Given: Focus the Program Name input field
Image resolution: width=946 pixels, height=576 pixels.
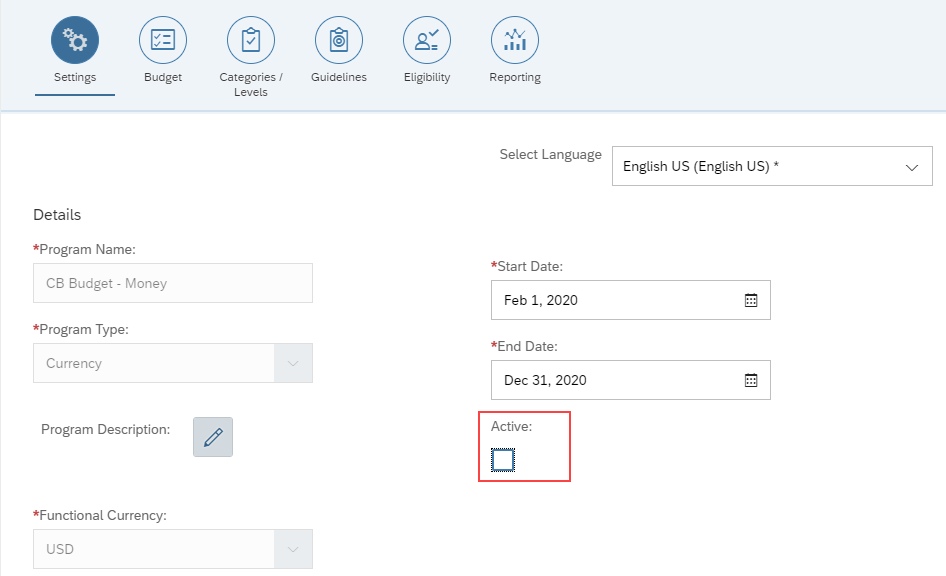Looking at the screenshot, I should [x=173, y=283].
